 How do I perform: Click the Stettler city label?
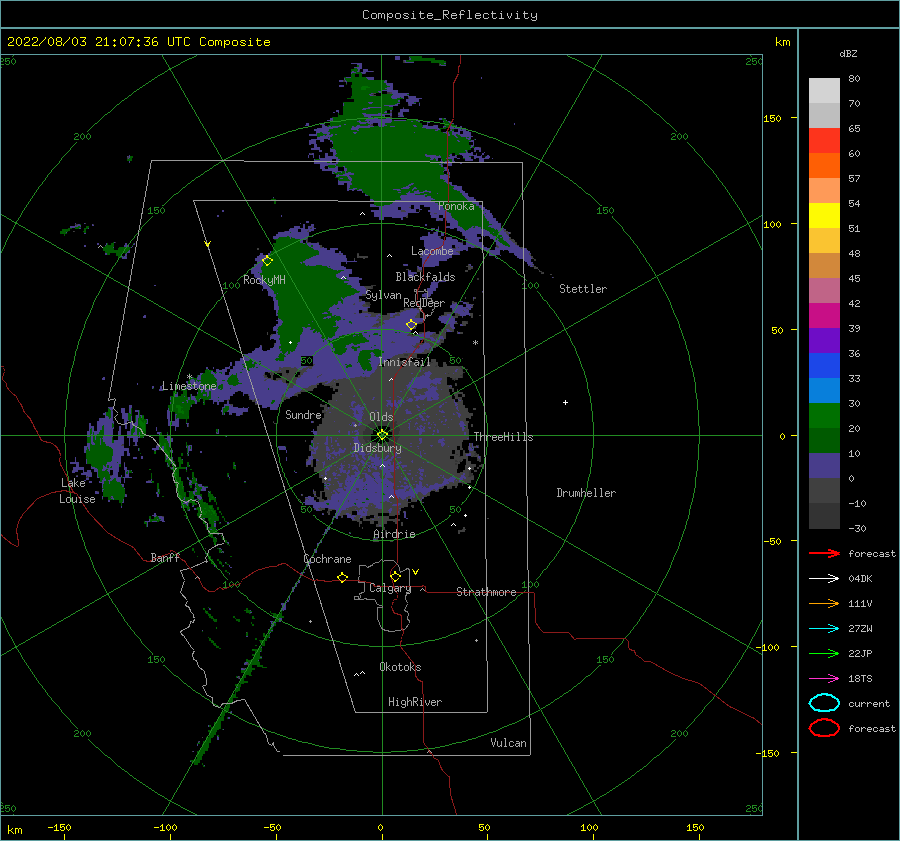point(583,289)
